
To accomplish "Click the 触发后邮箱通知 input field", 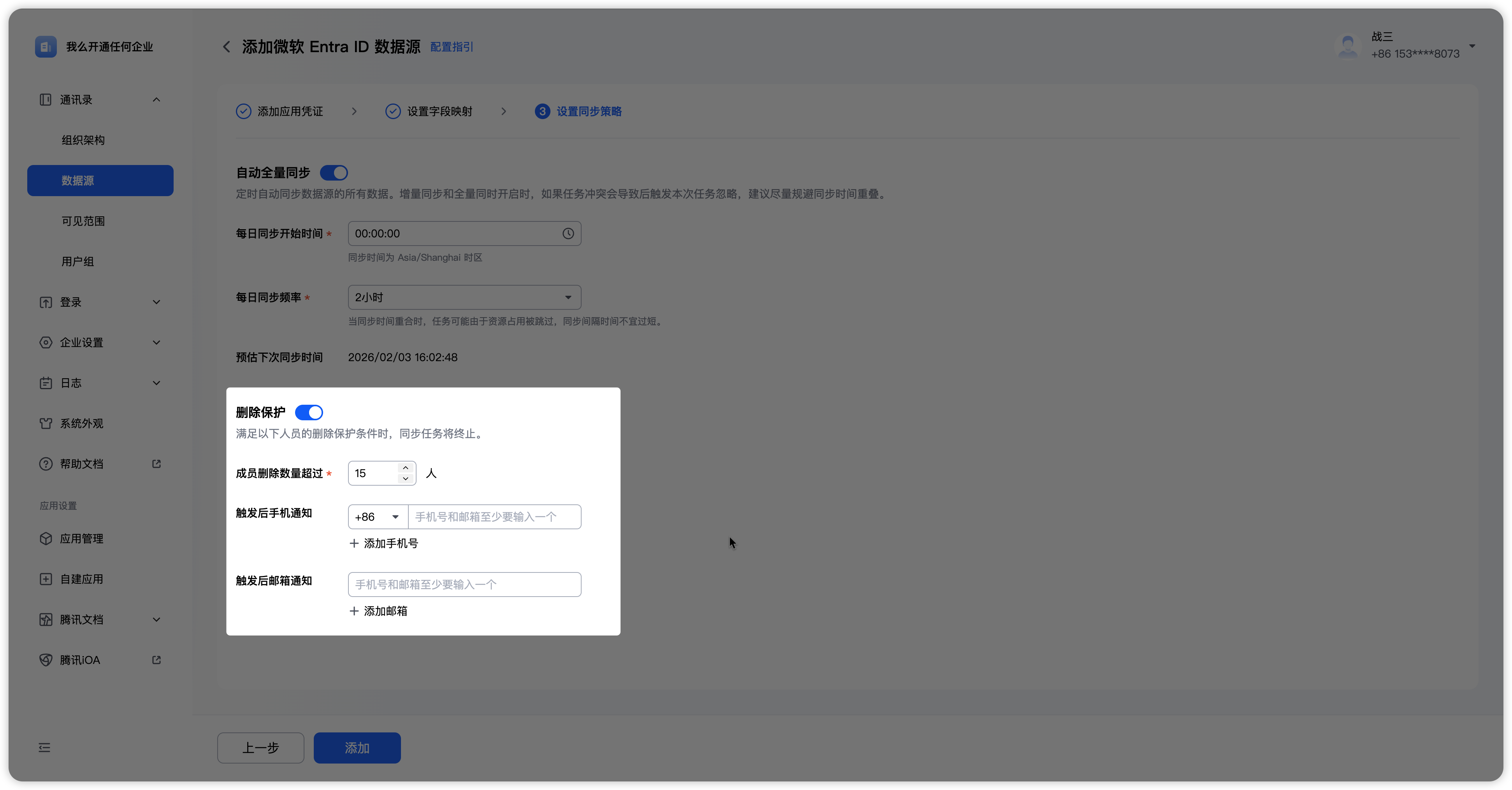I will pyautogui.click(x=464, y=585).
